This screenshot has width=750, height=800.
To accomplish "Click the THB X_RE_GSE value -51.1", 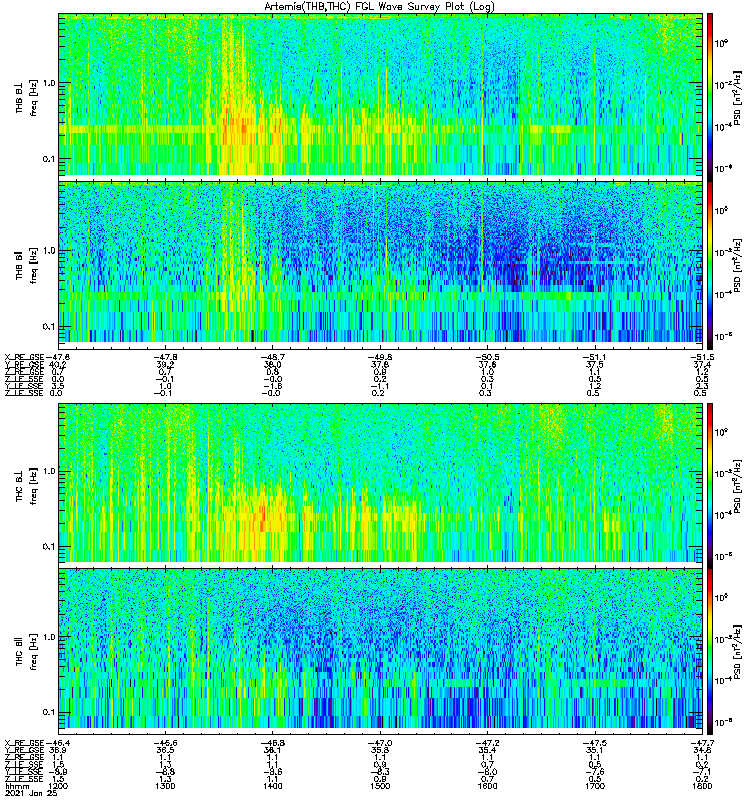I will (594, 357).
